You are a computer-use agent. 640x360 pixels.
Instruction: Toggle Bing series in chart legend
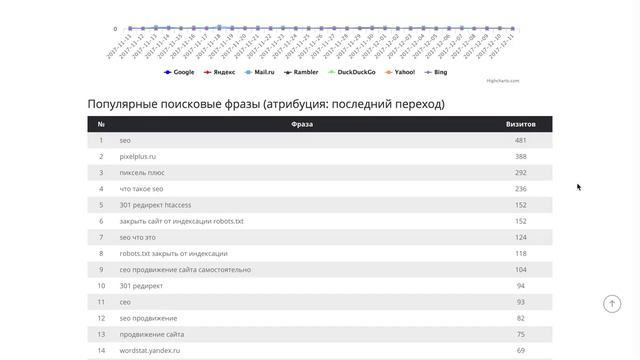point(436,72)
